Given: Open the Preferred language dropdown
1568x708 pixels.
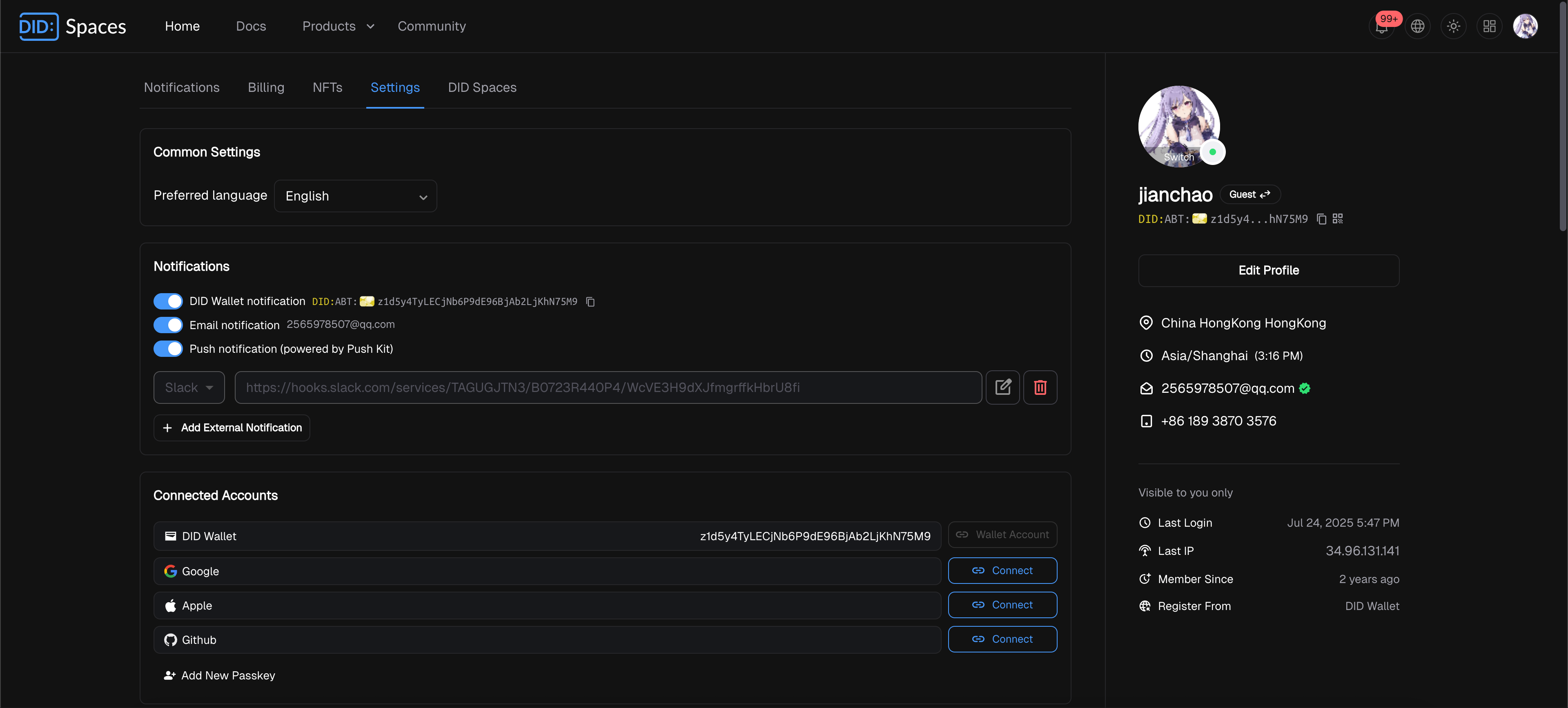Looking at the screenshot, I should pos(356,196).
